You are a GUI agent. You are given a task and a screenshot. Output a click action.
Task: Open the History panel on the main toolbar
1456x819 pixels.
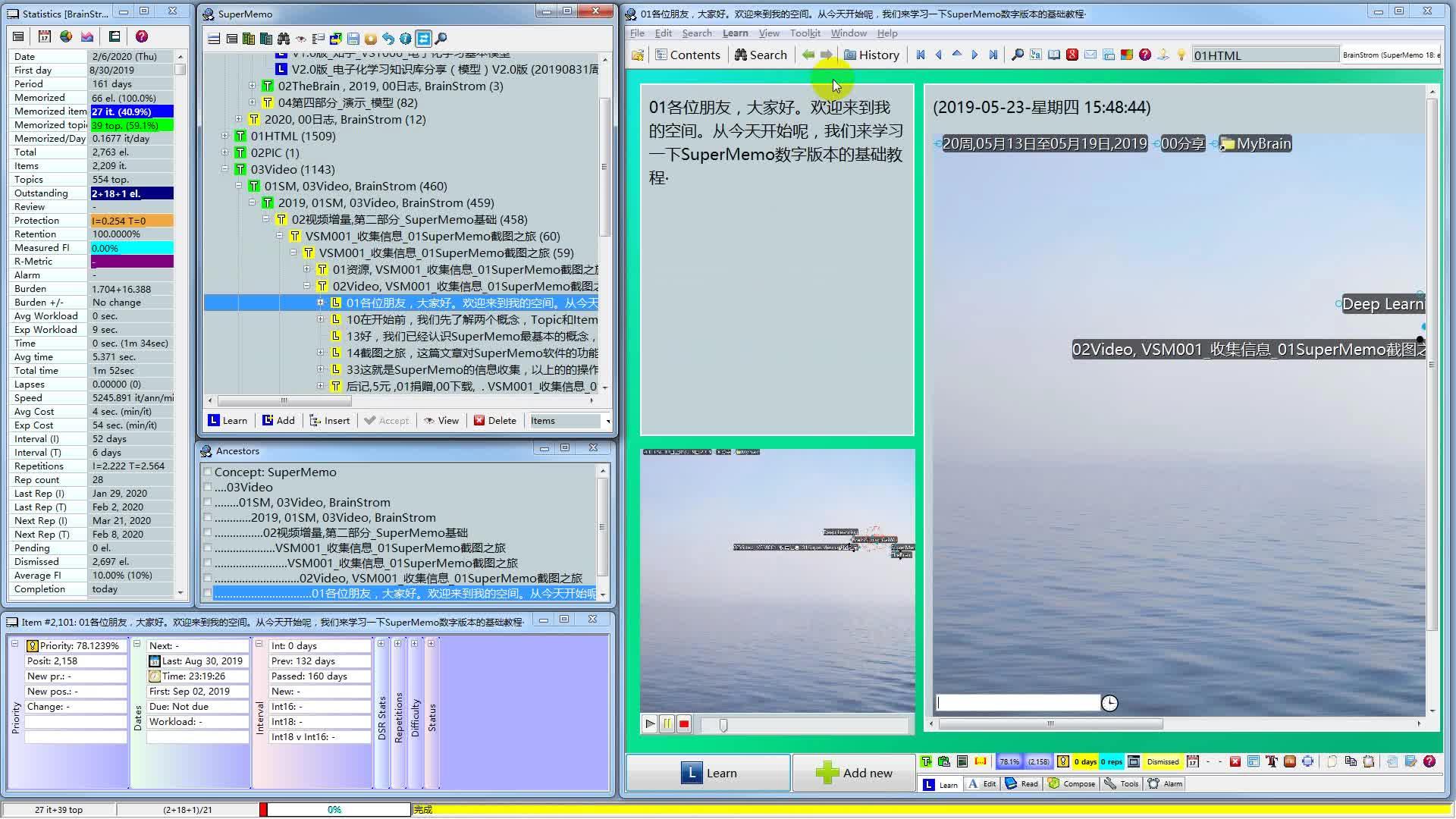click(872, 55)
